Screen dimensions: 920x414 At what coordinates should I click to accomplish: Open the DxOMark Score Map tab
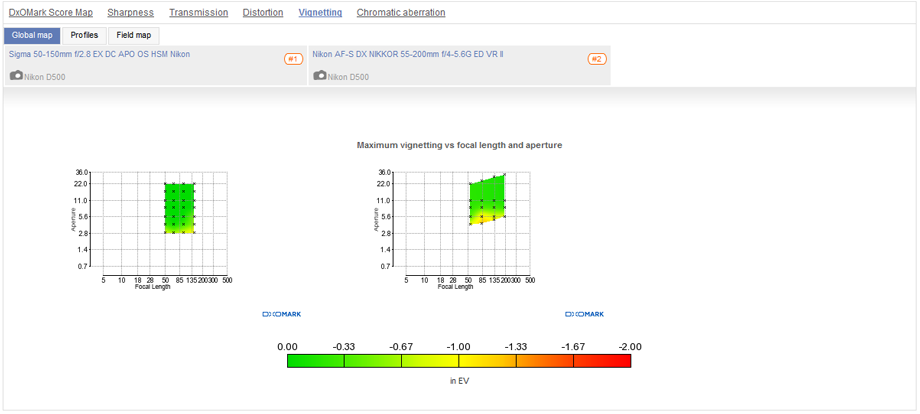click(x=50, y=12)
